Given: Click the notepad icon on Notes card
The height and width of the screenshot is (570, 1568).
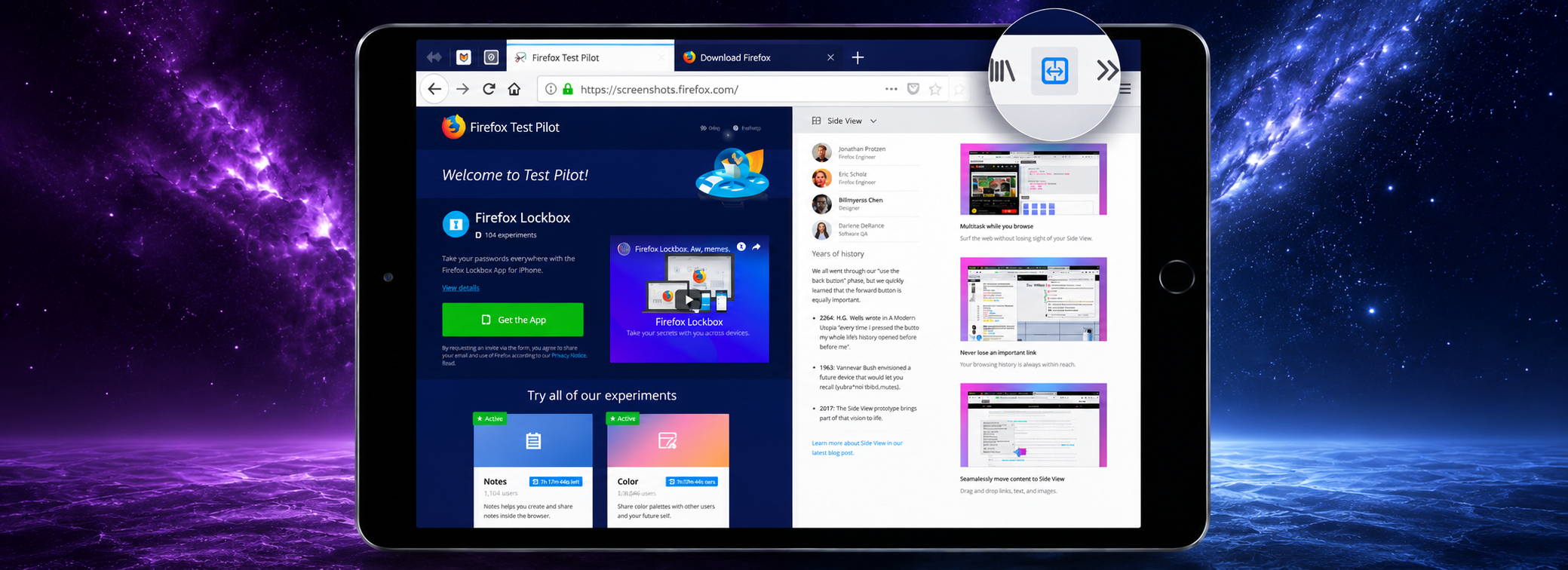Looking at the screenshot, I should click(x=533, y=440).
